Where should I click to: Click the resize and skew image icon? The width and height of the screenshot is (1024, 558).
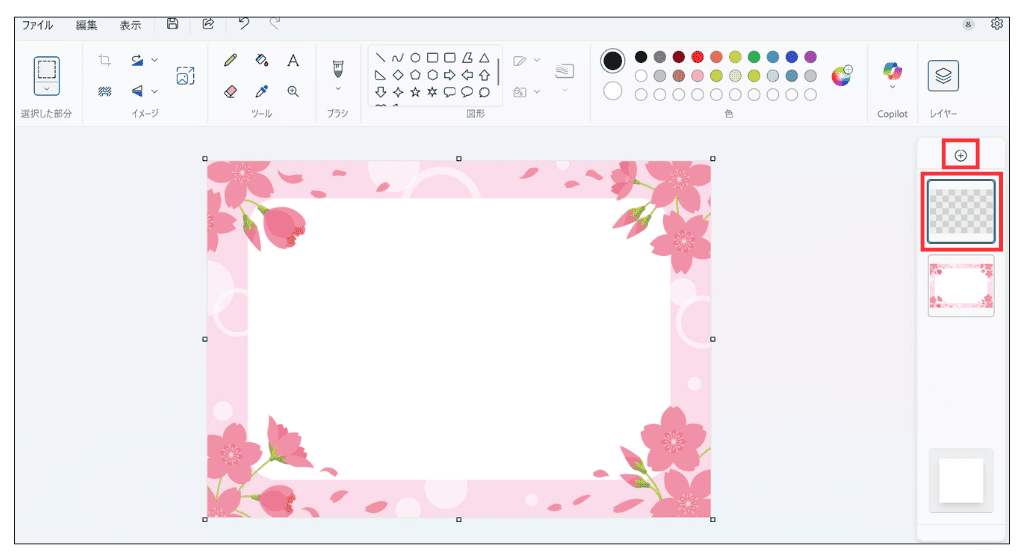pos(185,76)
